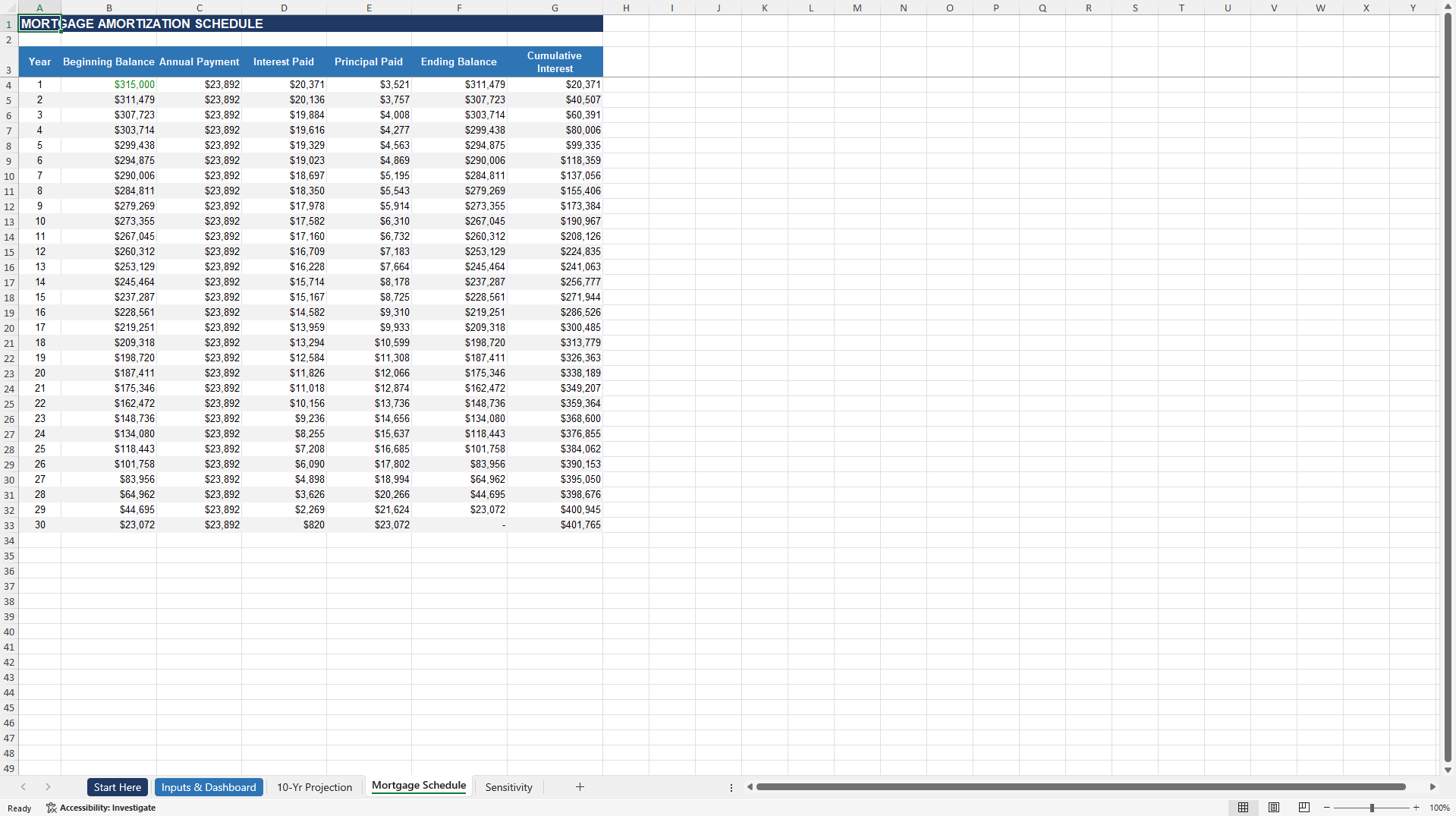
Task: Select the $20,371 interest paid cell
Action: [x=284, y=84]
